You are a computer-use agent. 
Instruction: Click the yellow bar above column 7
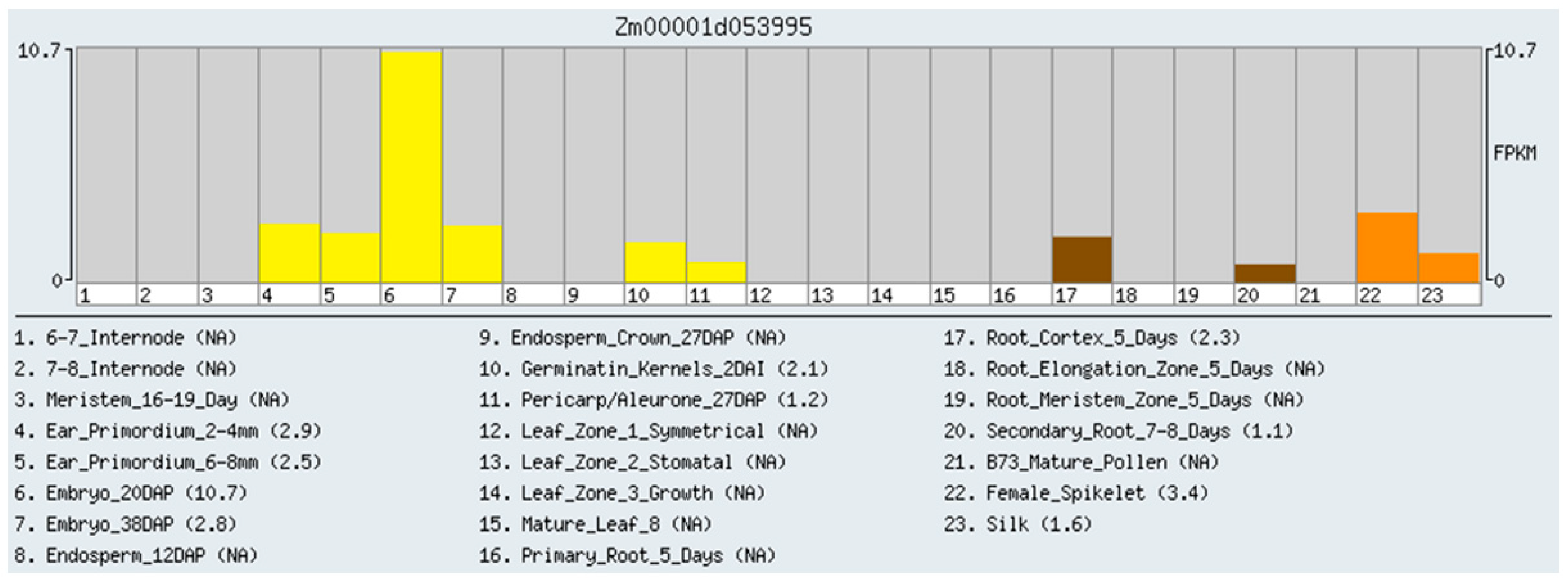click(x=473, y=255)
